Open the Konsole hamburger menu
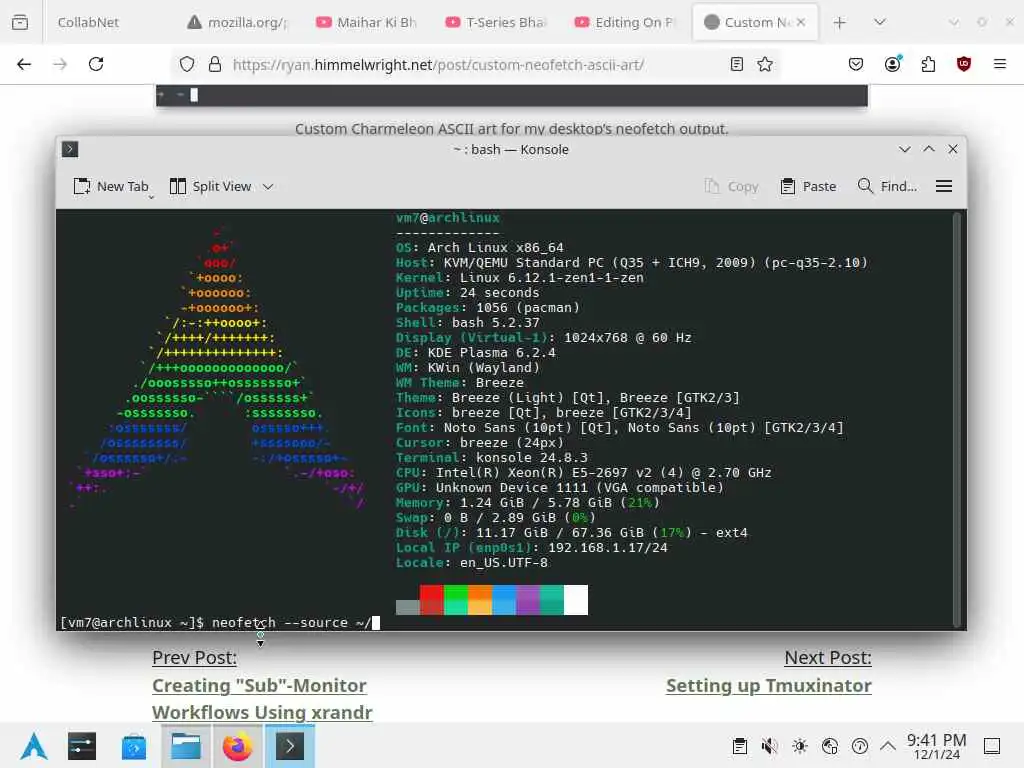Screen dimensions: 1024x768 click(x=944, y=187)
